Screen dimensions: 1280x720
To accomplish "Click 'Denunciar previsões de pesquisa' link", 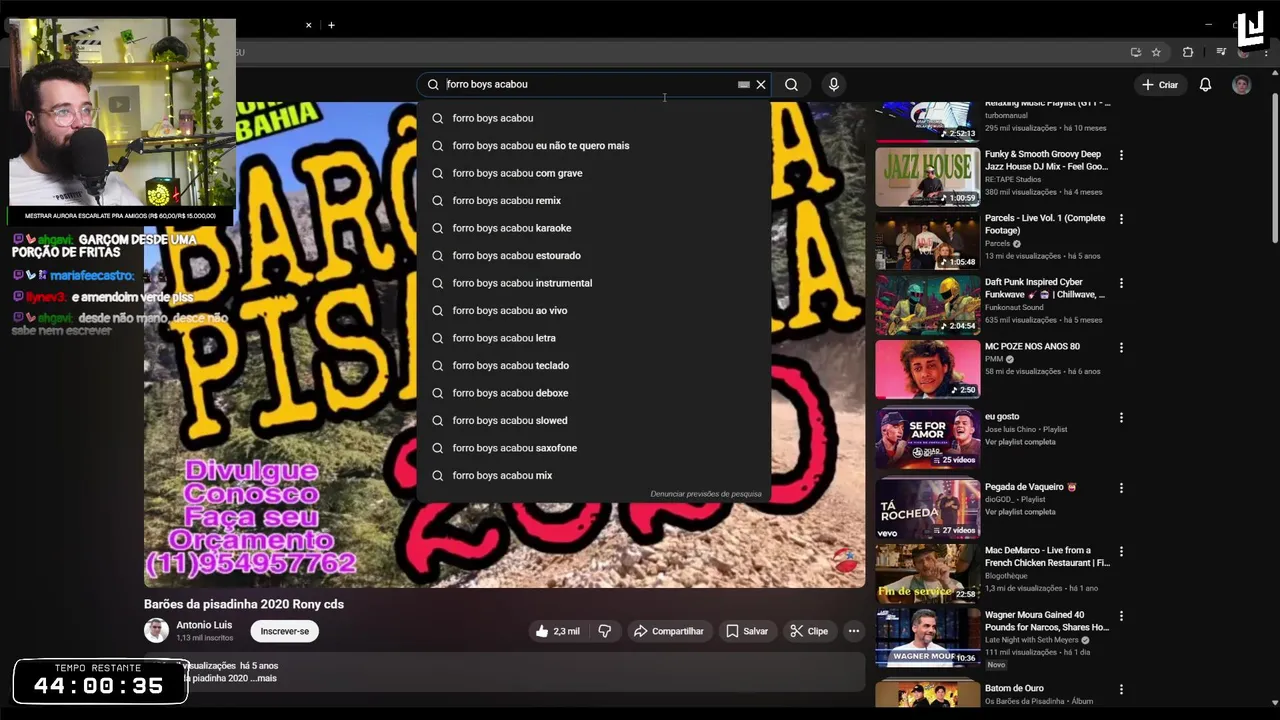I will coord(706,494).
